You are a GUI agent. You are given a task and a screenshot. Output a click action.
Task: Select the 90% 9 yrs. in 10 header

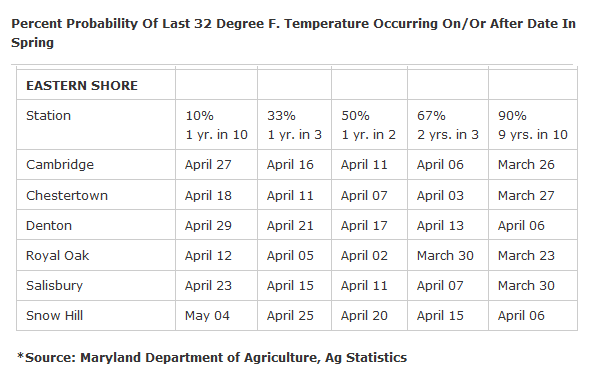pyautogui.click(x=533, y=125)
